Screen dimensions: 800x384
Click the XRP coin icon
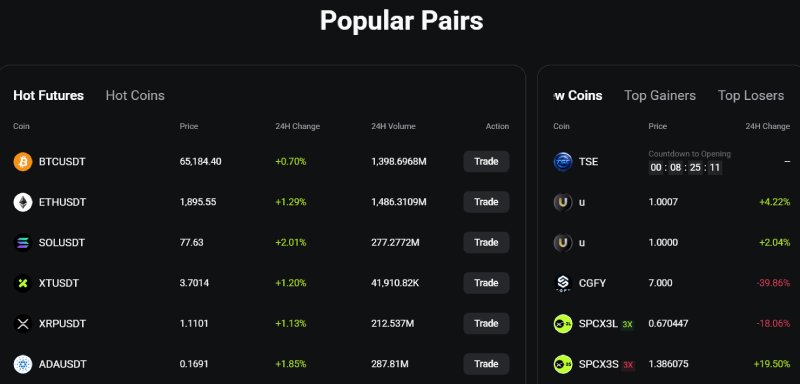pyautogui.click(x=22, y=323)
